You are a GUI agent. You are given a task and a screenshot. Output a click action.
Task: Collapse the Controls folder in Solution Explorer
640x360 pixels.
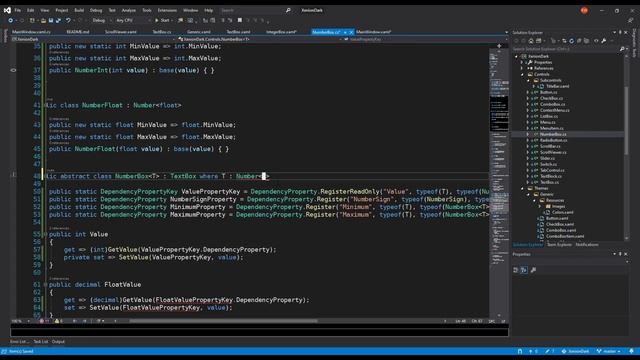(522, 74)
